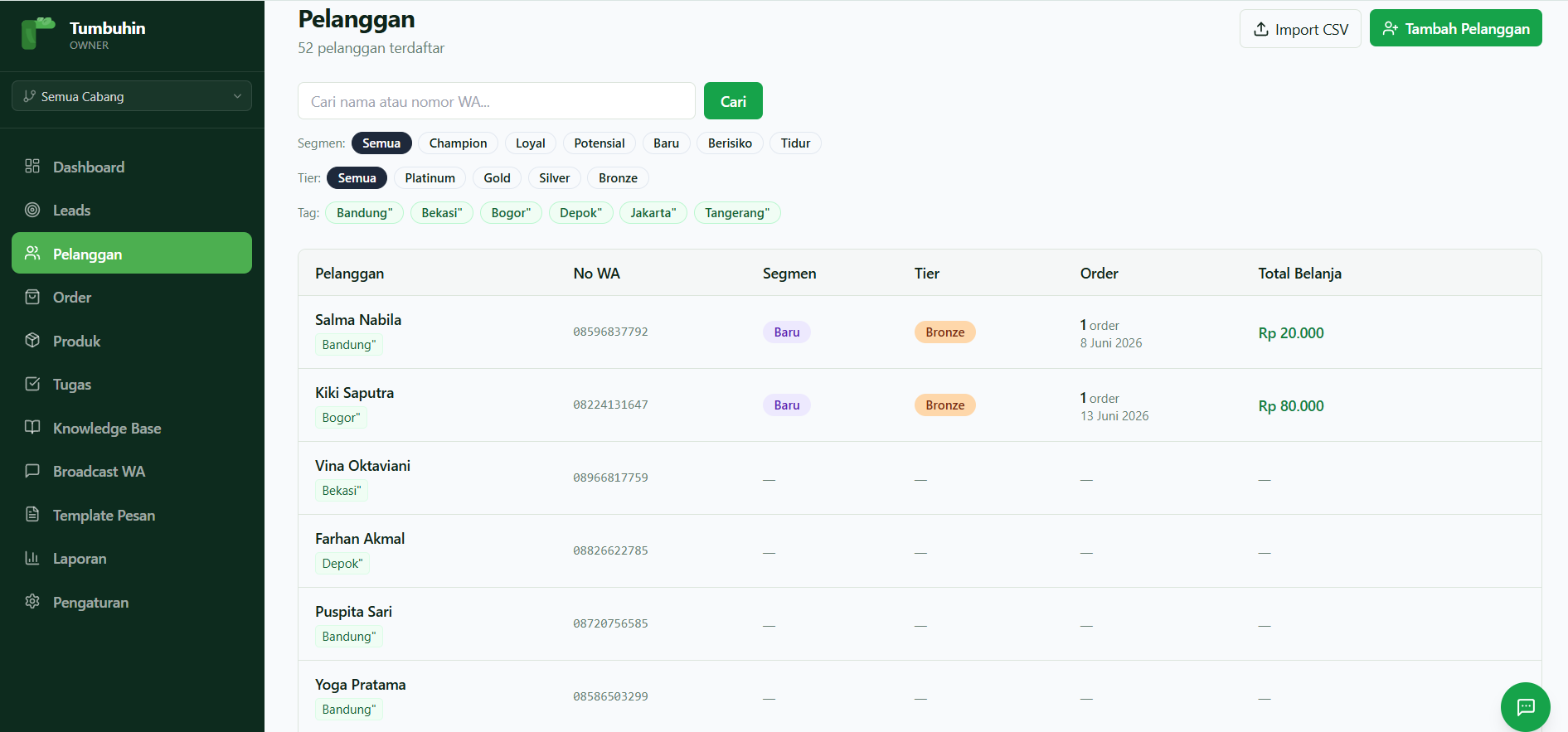Image resolution: width=1568 pixels, height=732 pixels.
Task: Click the Dashboard grid icon
Action: click(x=32, y=166)
